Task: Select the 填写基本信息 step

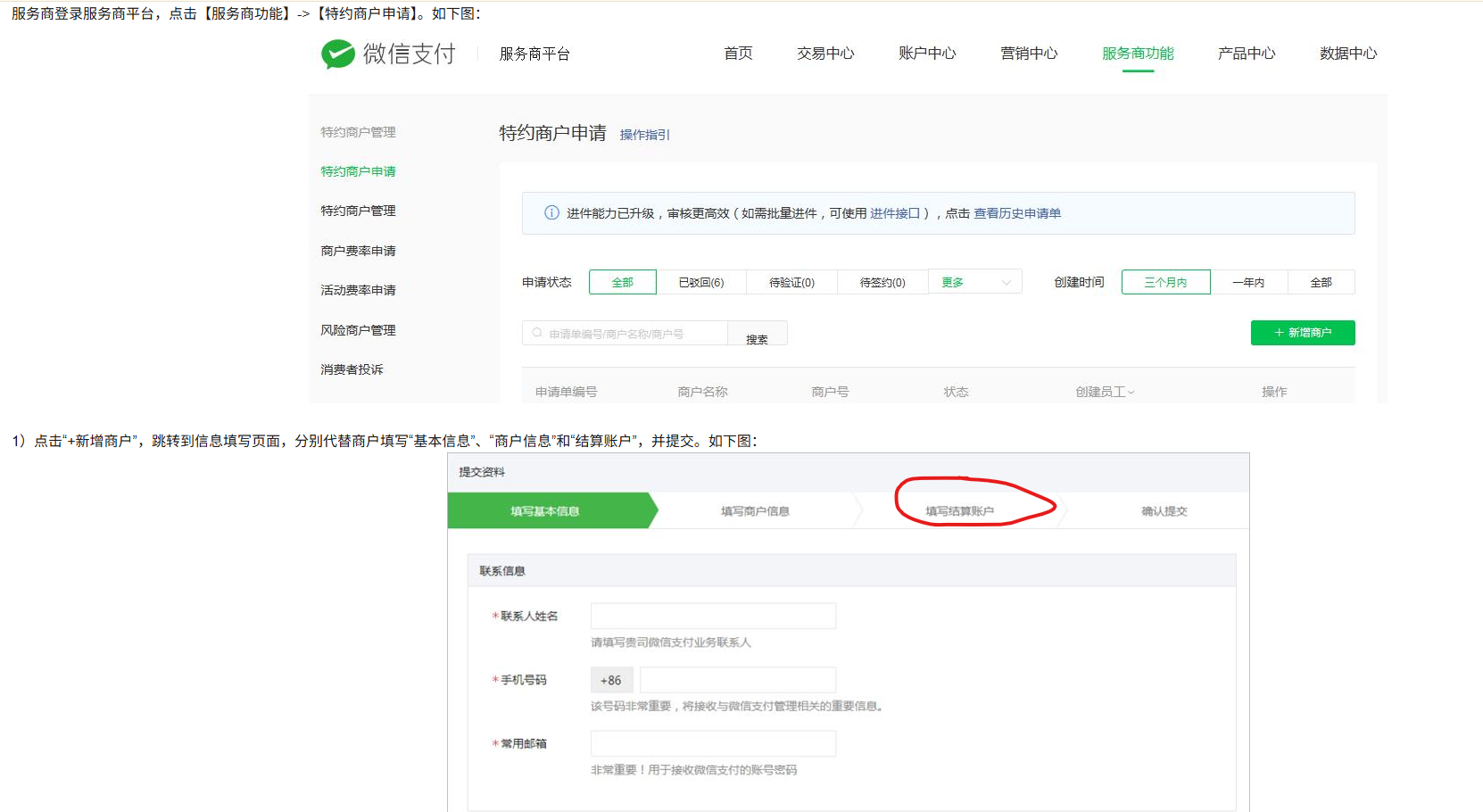Action: [x=552, y=510]
